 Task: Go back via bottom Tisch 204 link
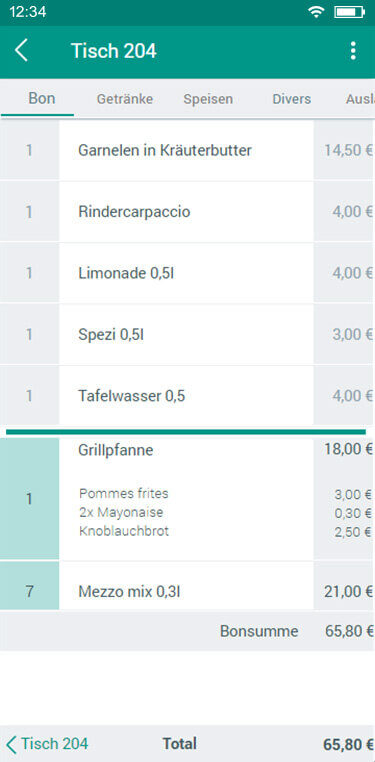48,744
